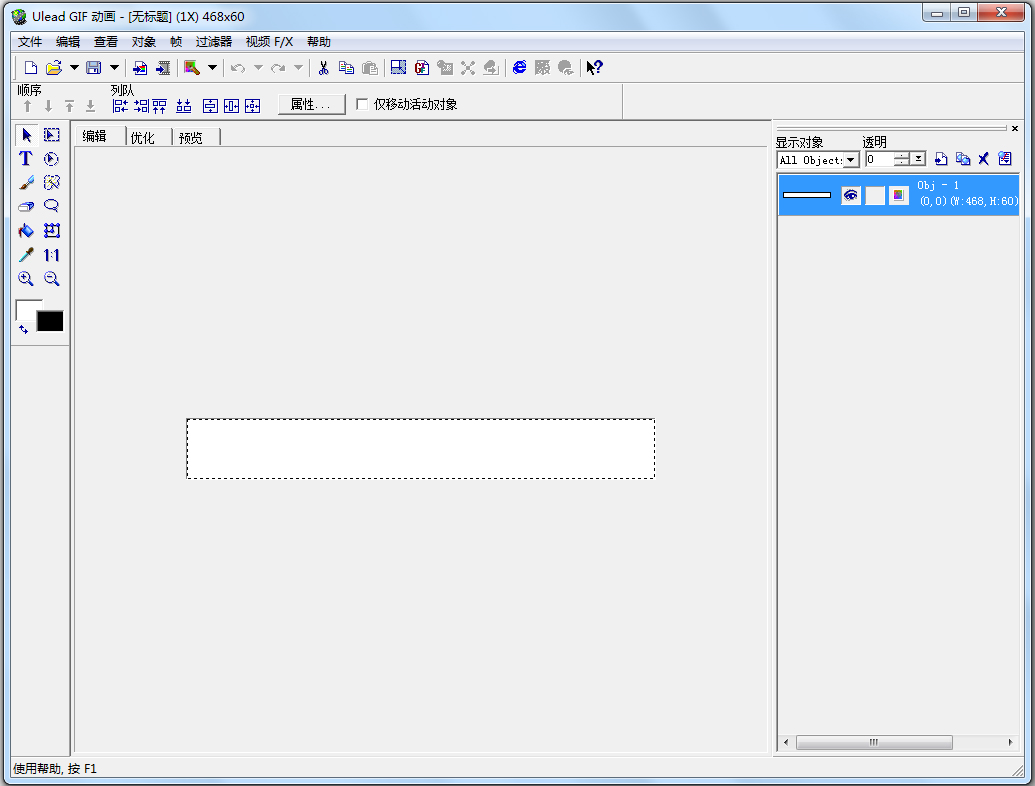
Task: Click the context help arrow-question icon
Action: (594, 67)
